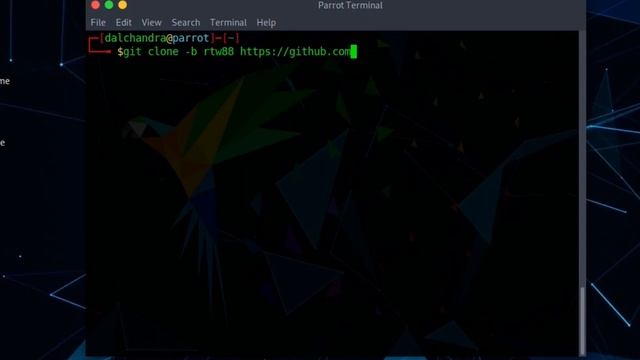
Task: Click the 'parrot' hostname in prompt
Action: coord(191,38)
